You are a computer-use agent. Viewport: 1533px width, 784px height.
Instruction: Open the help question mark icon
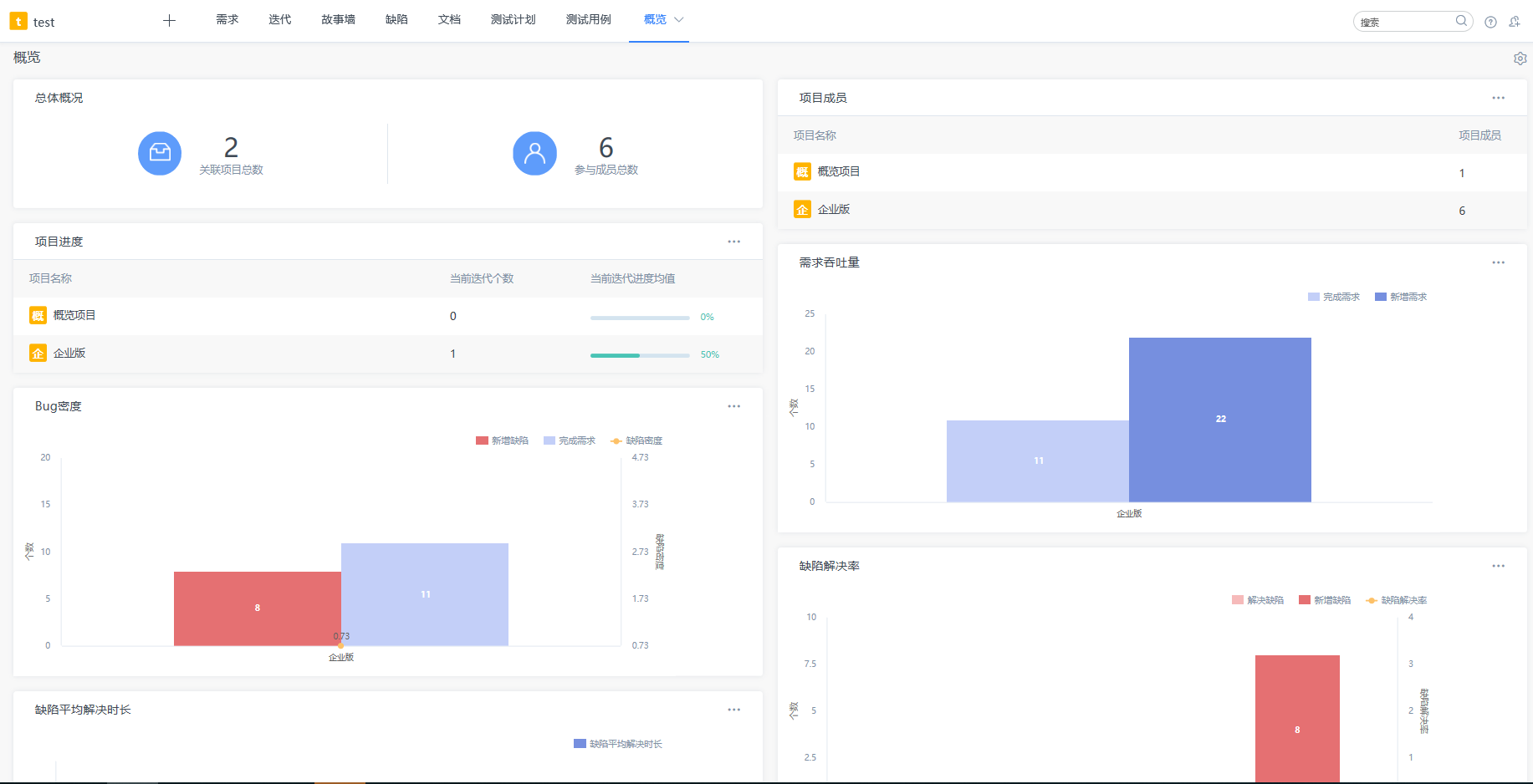coord(1490,23)
